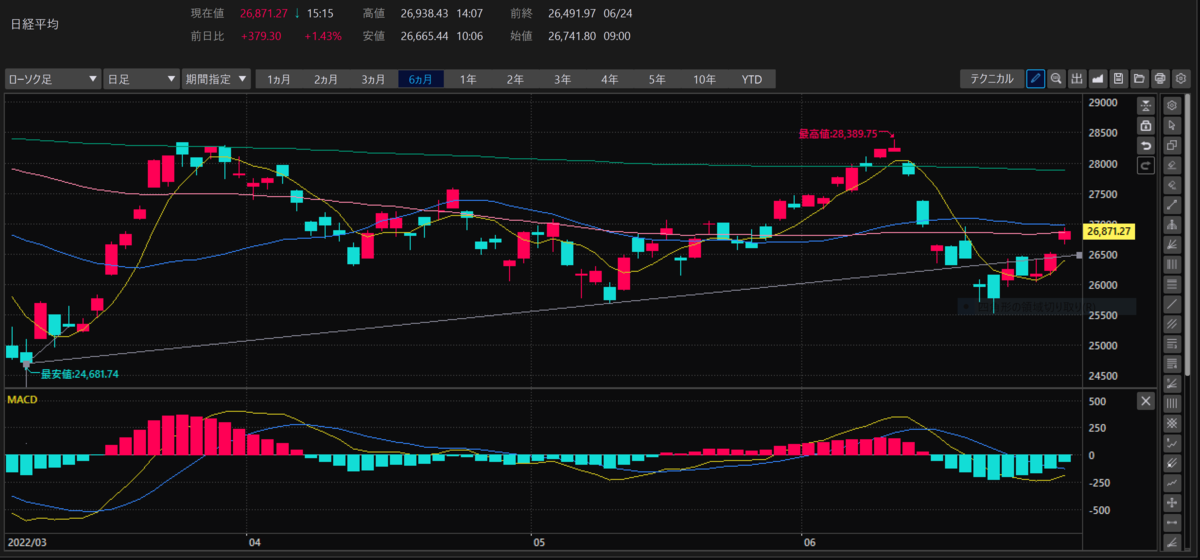Switch chart range to 4年
Viewport: 1200px width, 560px height.
pyautogui.click(x=610, y=78)
